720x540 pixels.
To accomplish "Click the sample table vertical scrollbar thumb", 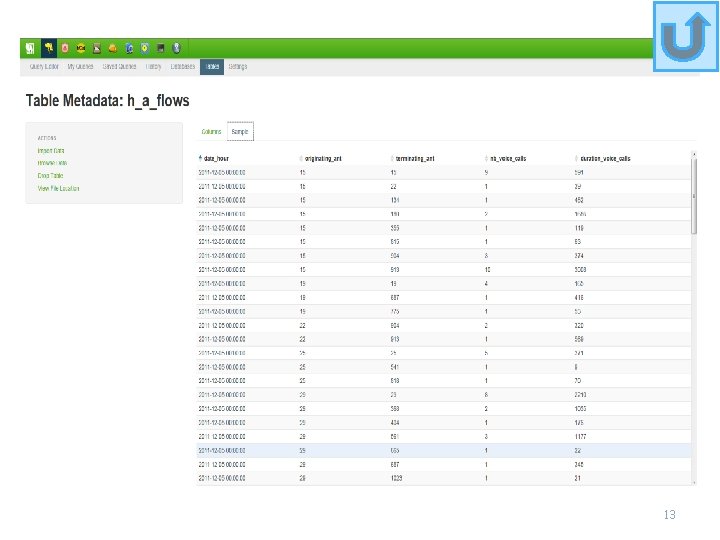I will [694, 196].
